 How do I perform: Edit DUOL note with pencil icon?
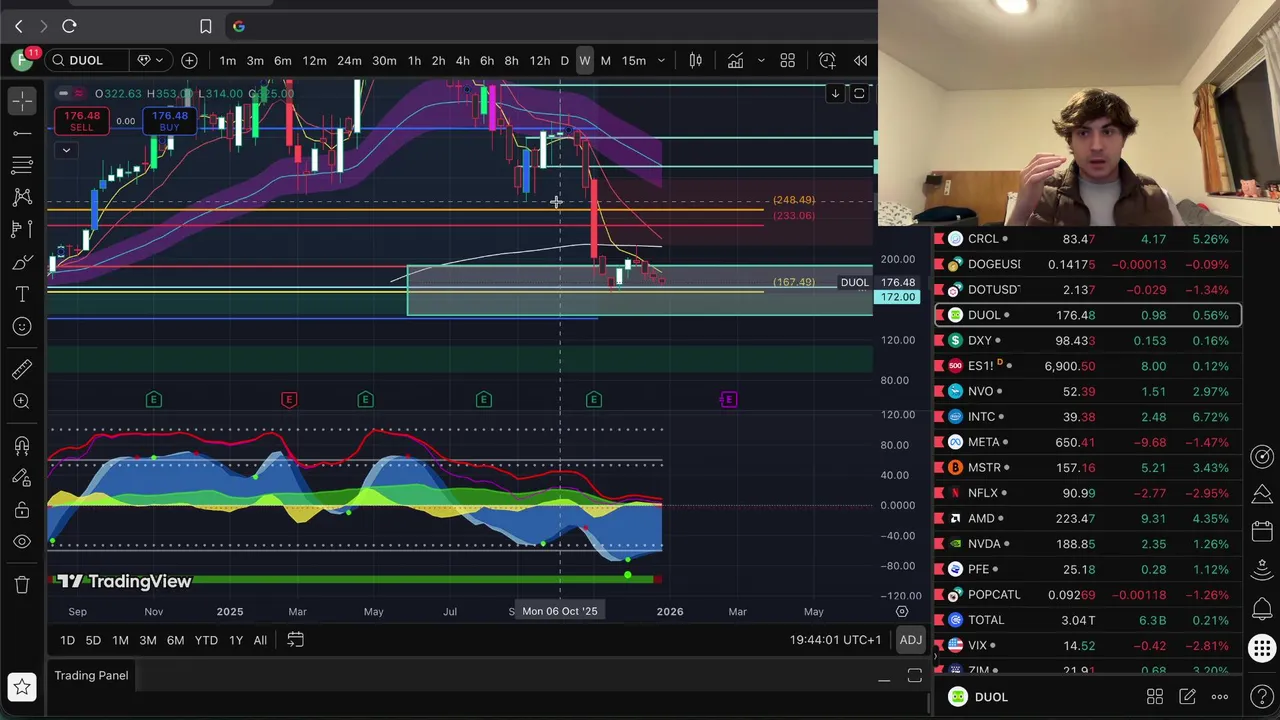[1187, 697]
